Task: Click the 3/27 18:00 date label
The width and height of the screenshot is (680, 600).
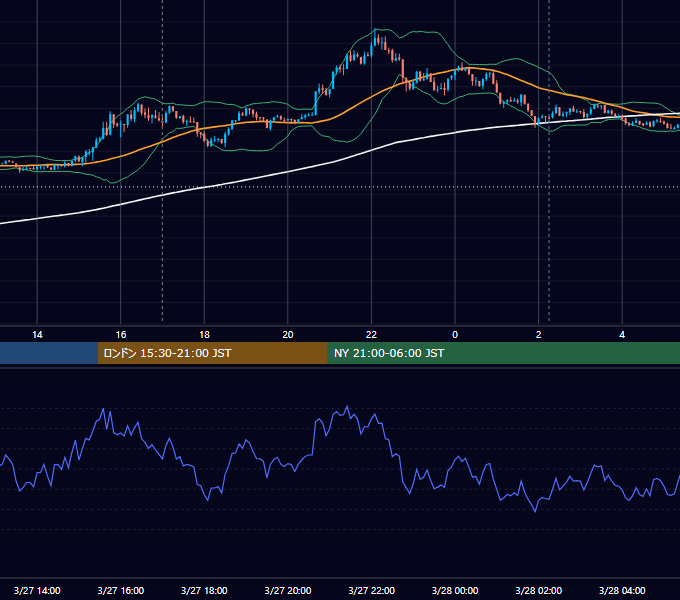Action: click(x=204, y=590)
